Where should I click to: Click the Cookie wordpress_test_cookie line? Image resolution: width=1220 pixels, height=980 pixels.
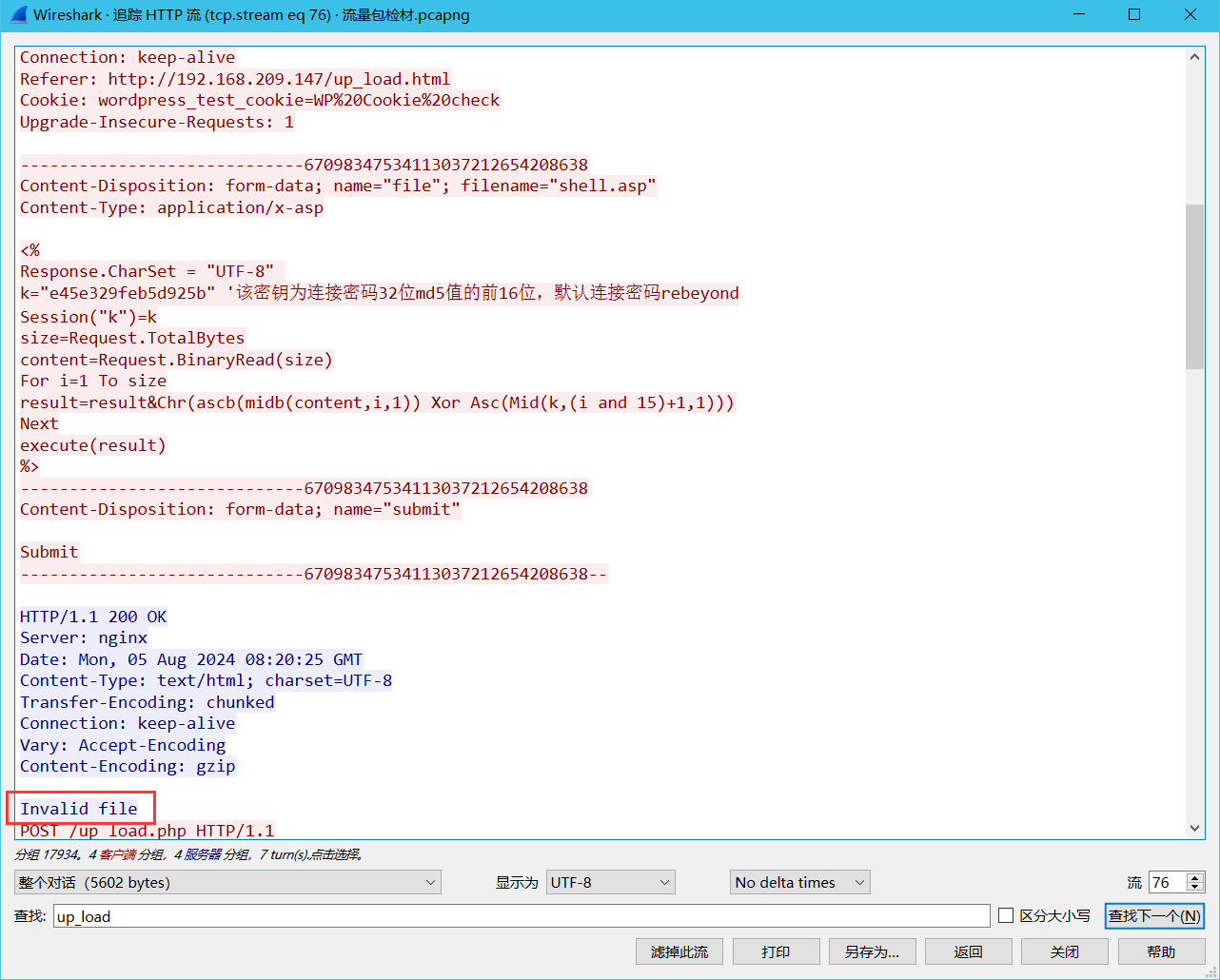click(x=260, y=100)
